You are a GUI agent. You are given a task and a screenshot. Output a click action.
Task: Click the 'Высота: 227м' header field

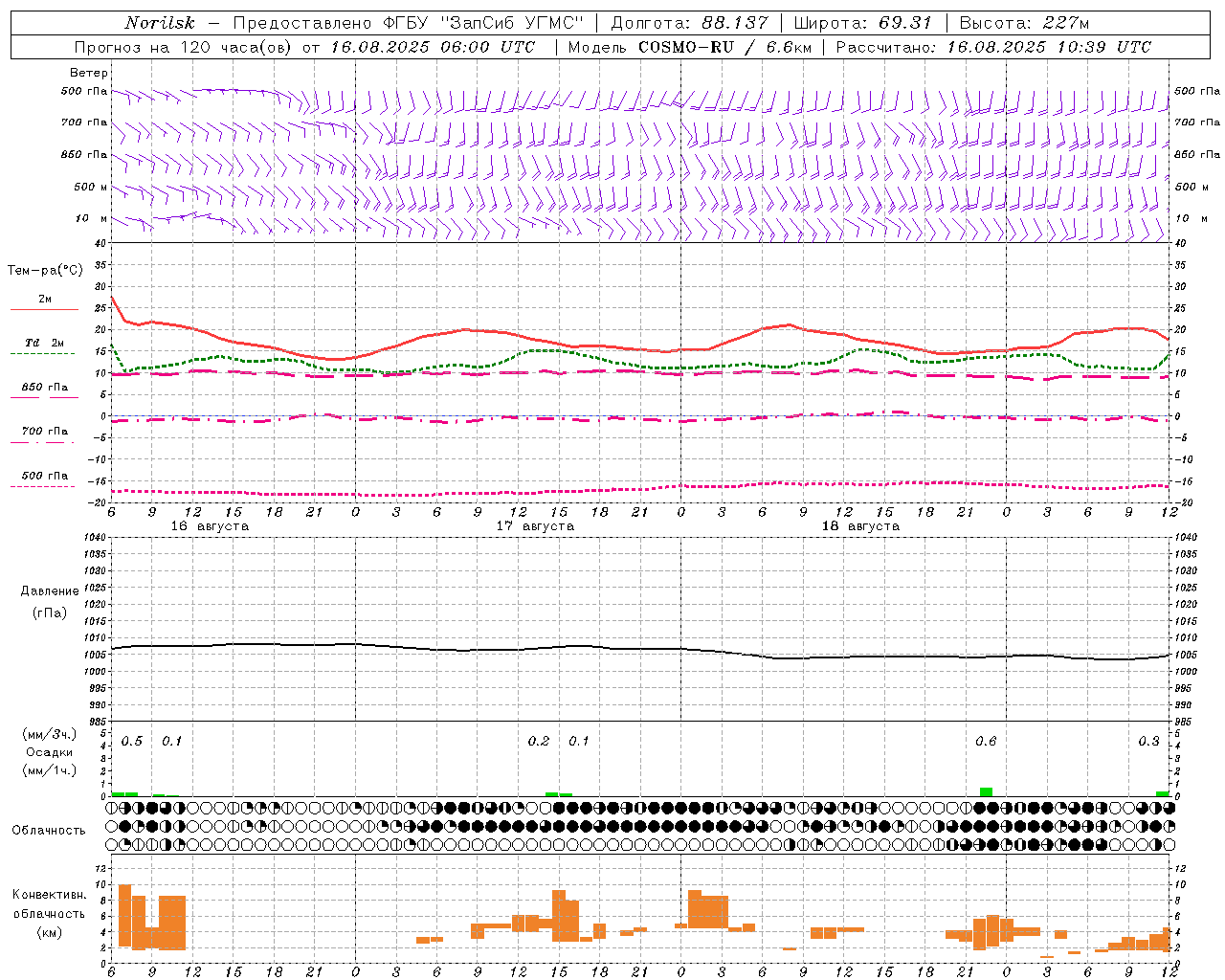[x=1024, y=23]
